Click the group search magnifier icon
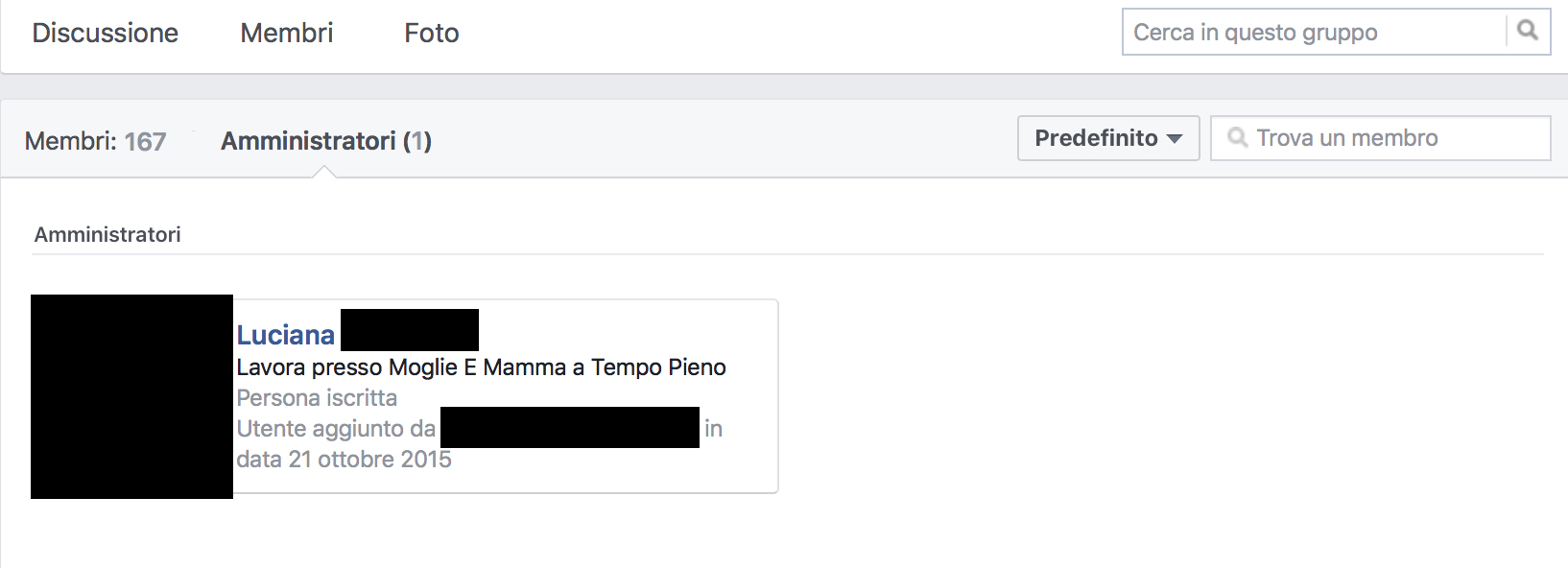 1528,32
